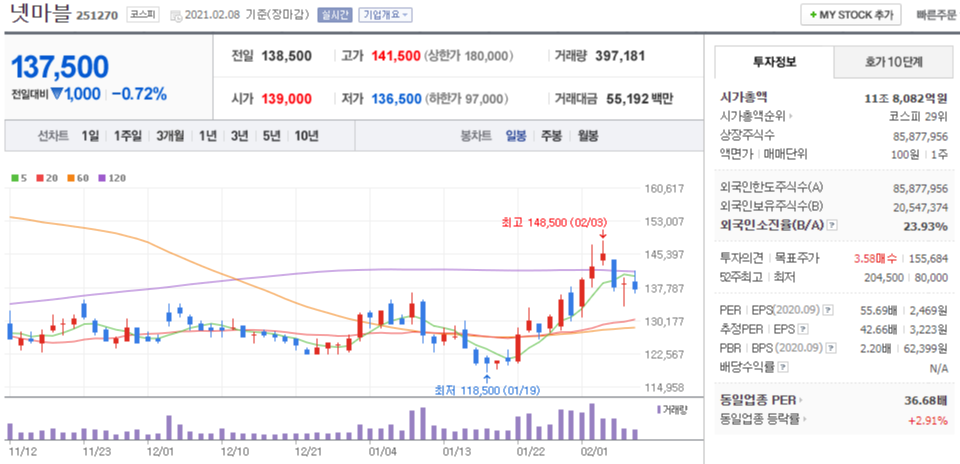Click the down-triangle icon beside 1,000 change

pos(57,94)
